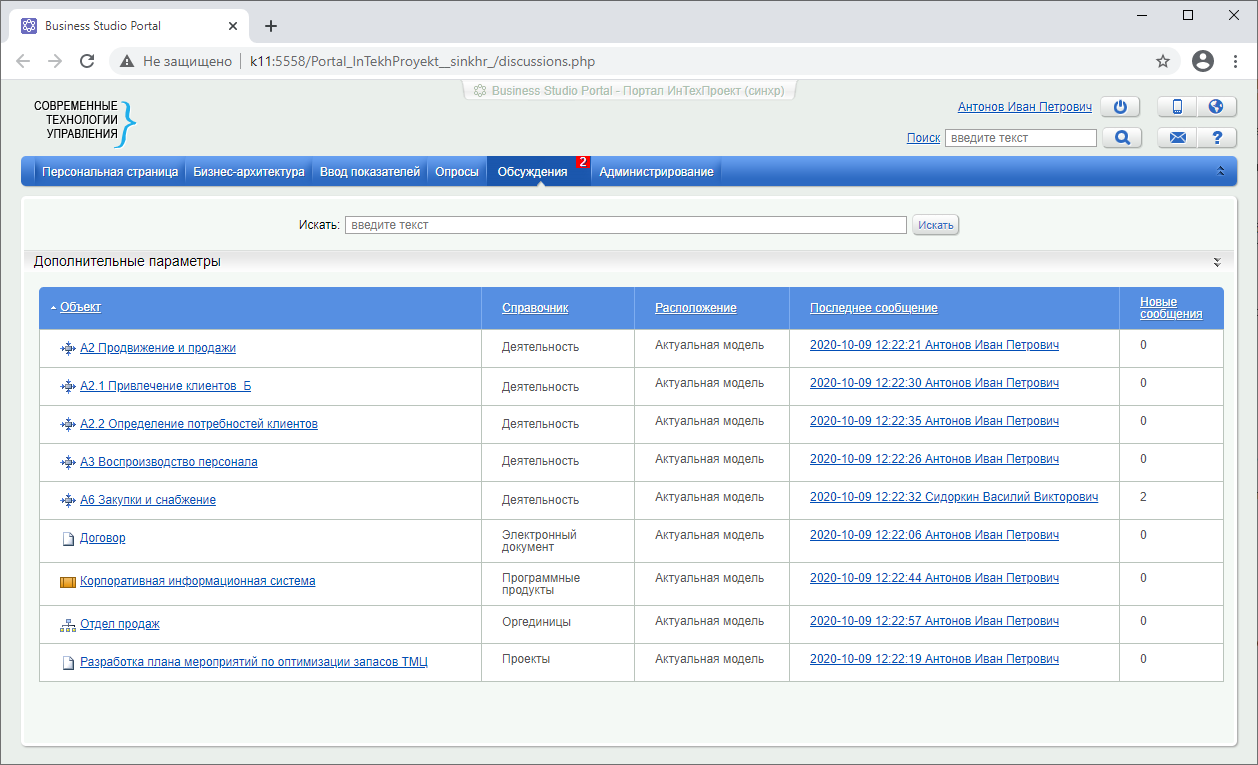Click the magnifier search button
Image resolution: width=1258 pixels, height=765 pixels.
[x=1122, y=138]
